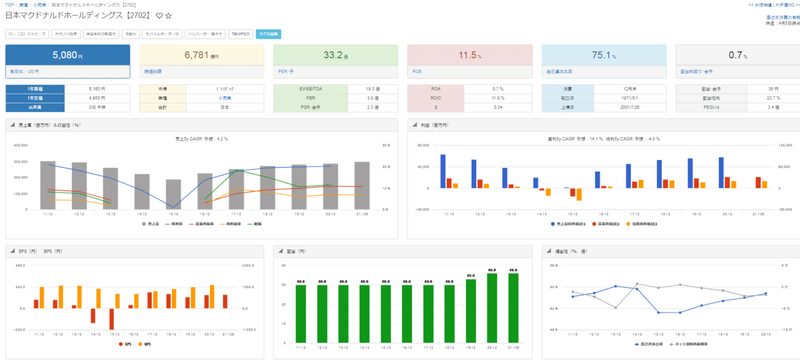The width and height of the screenshot is (800, 362).
Task: Toggle the green ROE line in chart legend
Action: [x=255, y=224]
